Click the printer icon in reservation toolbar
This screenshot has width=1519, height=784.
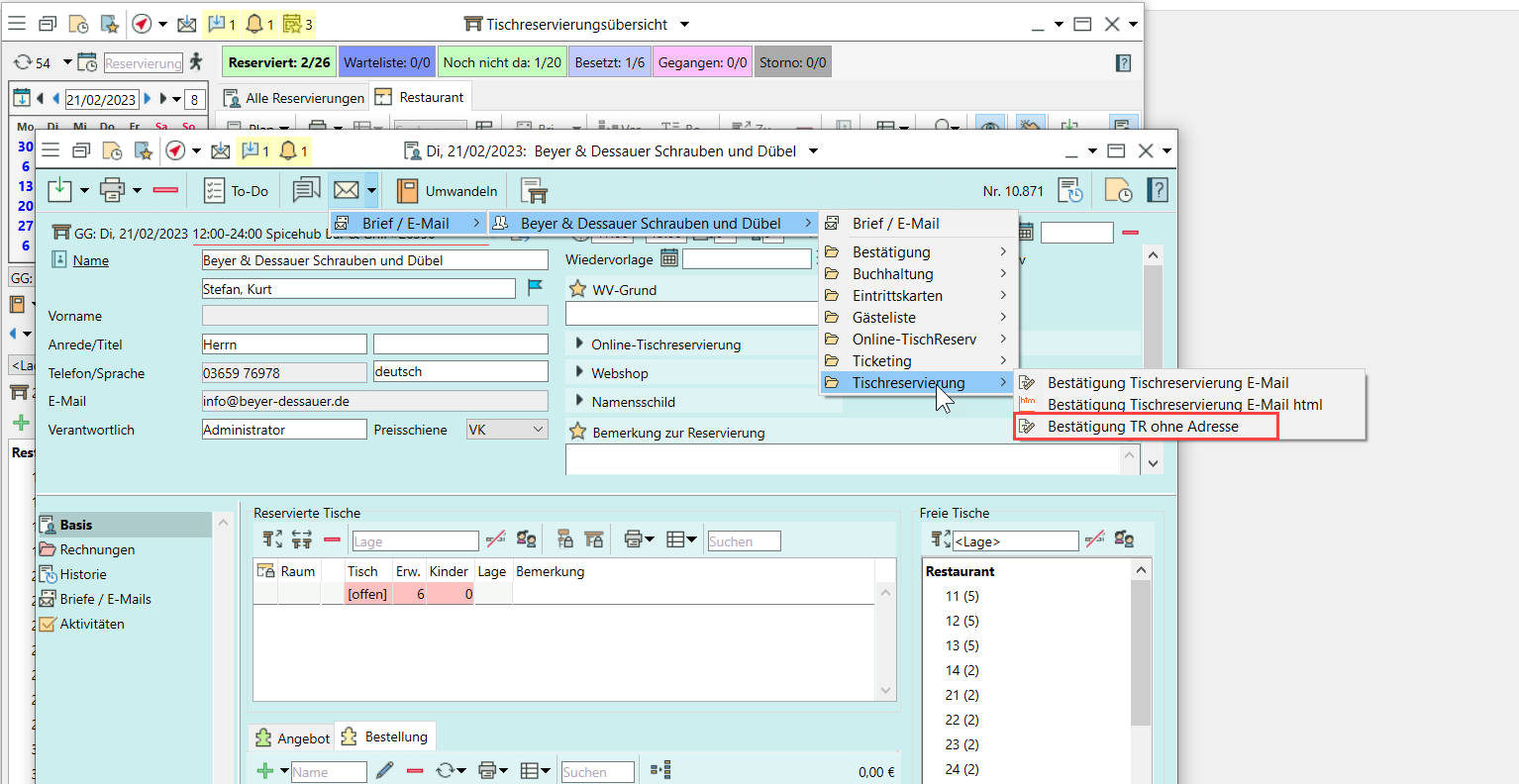click(x=113, y=190)
